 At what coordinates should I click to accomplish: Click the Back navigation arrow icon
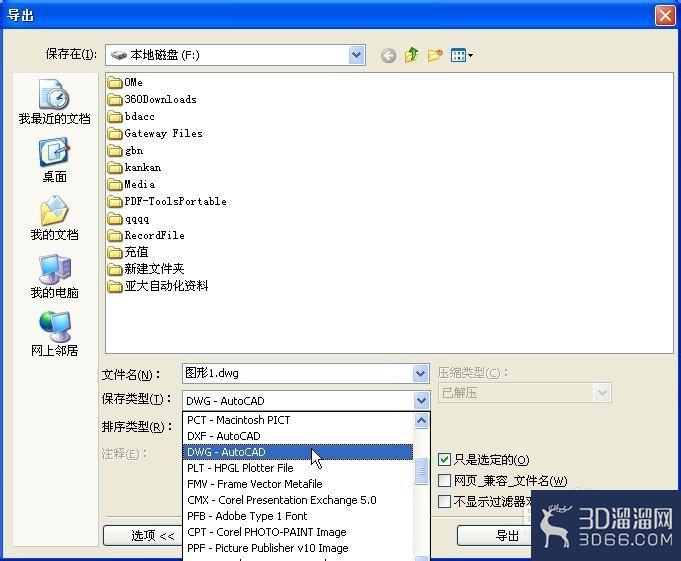coord(388,56)
